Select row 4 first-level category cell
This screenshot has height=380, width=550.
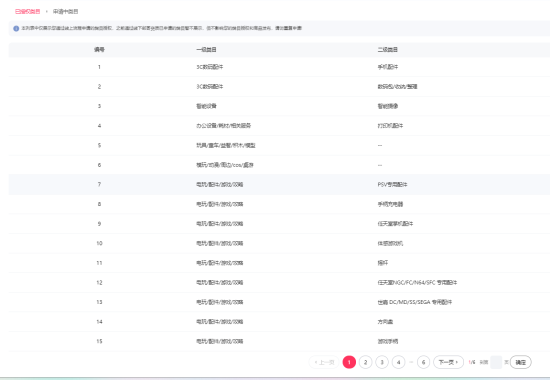[x=223, y=126]
